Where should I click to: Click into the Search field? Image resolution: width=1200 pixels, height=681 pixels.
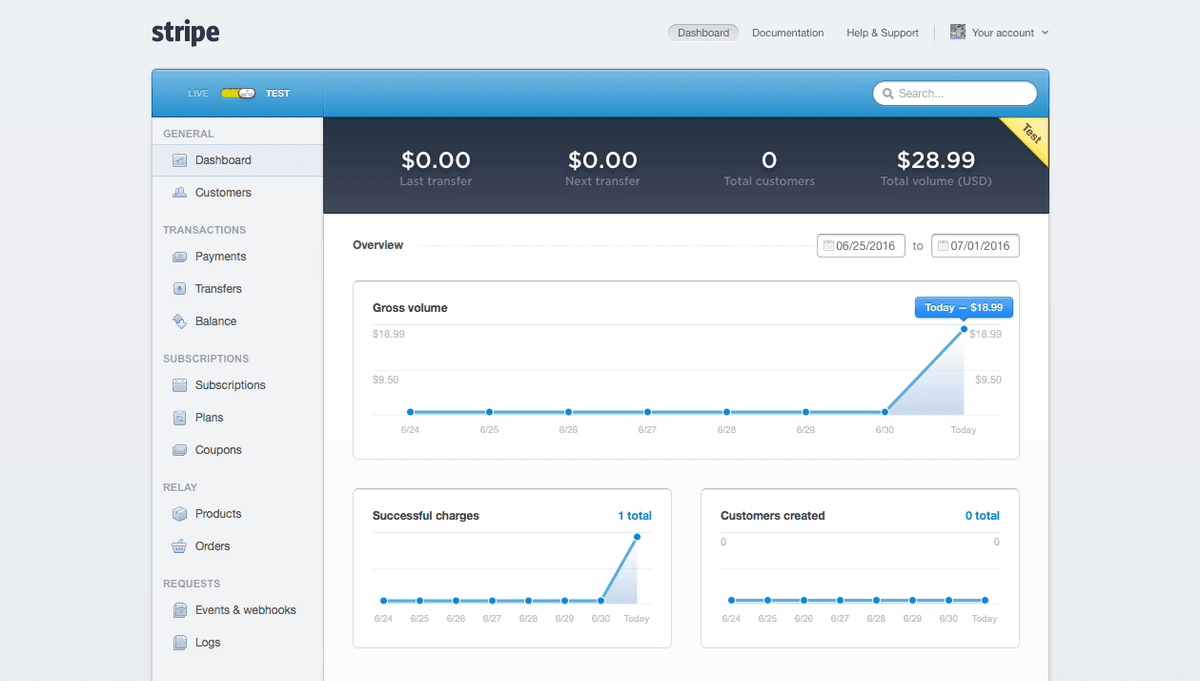coord(955,93)
